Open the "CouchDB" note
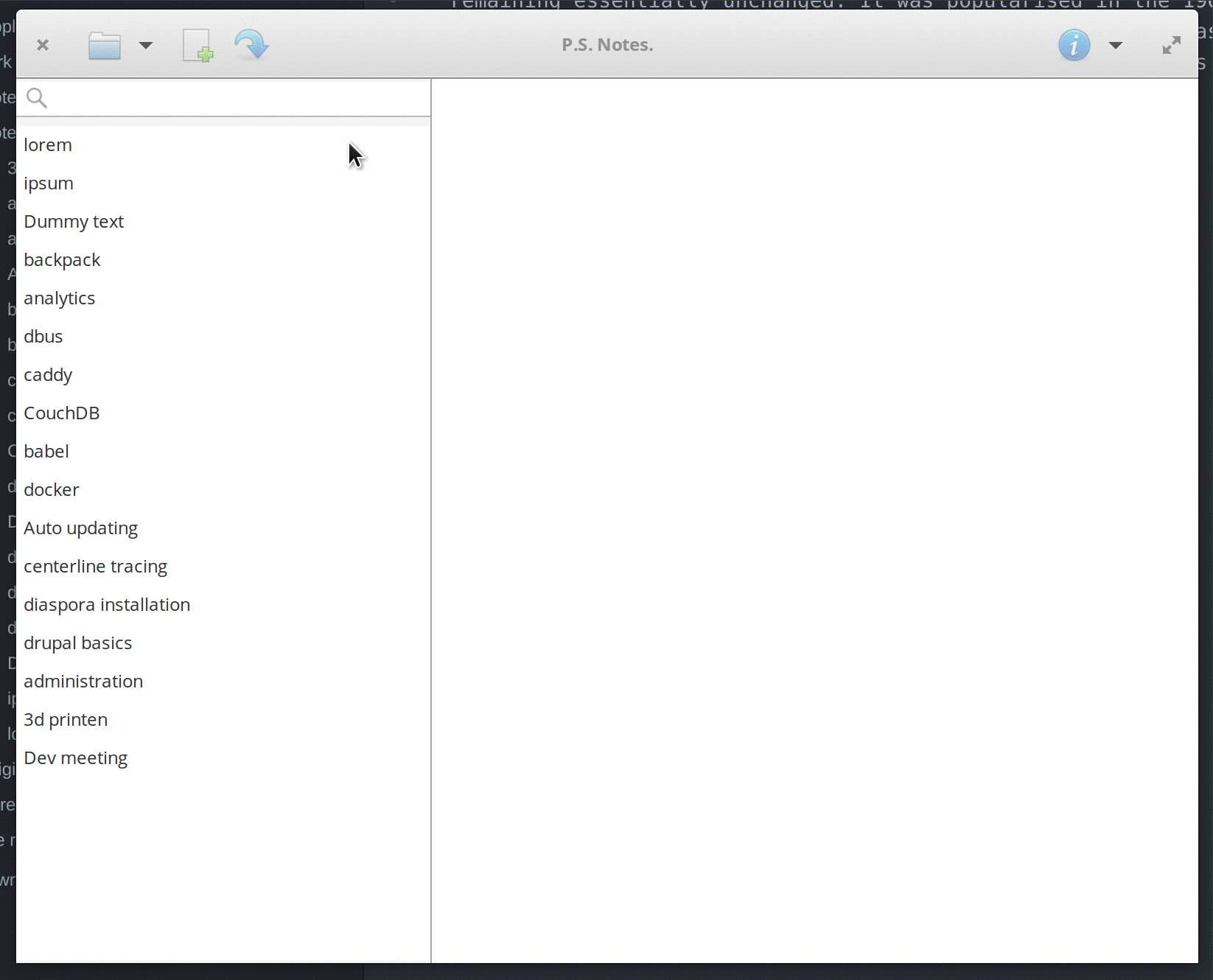Viewport: 1213px width, 980px height. point(62,413)
